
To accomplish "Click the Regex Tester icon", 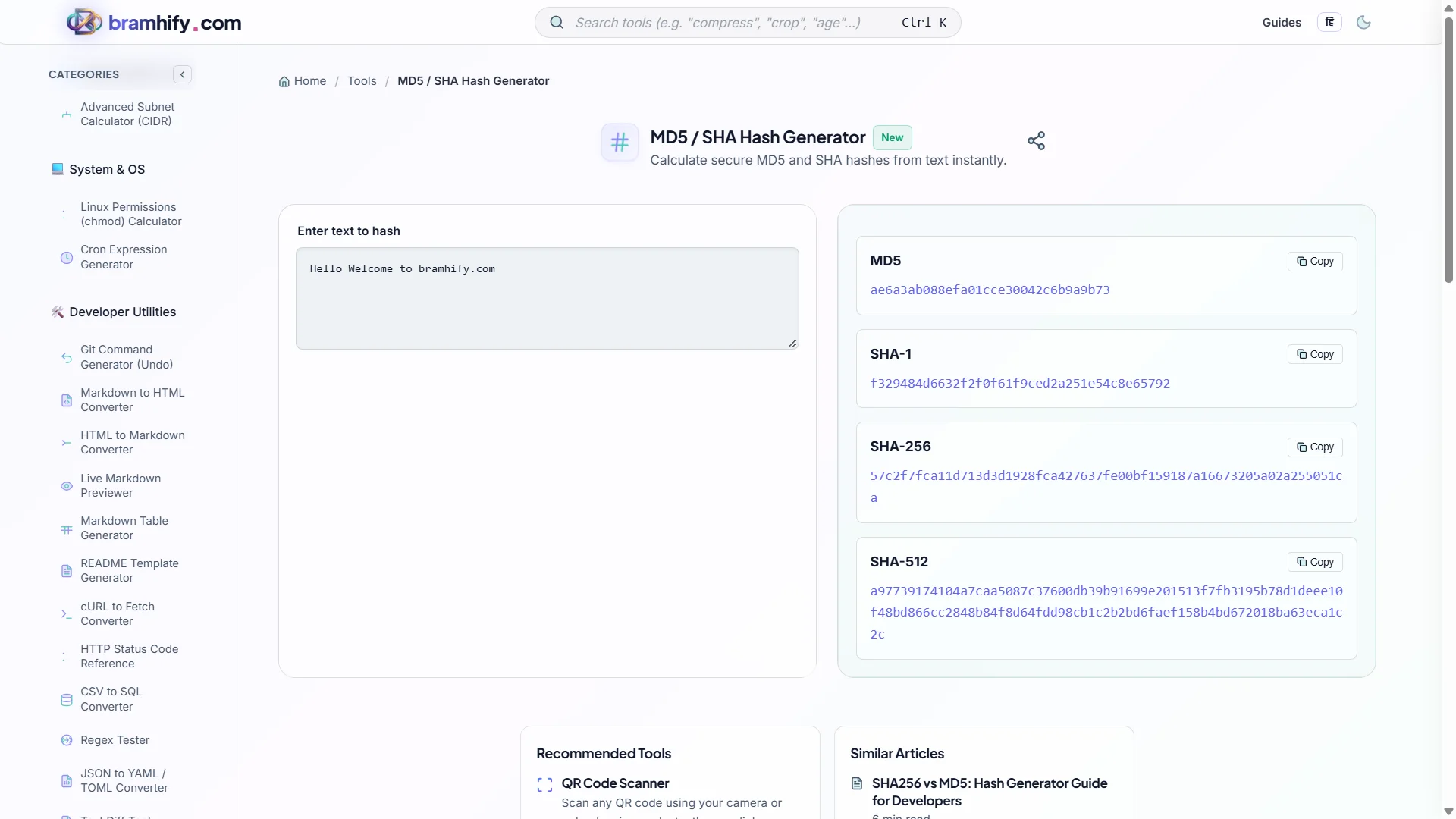I will [x=67, y=740].
